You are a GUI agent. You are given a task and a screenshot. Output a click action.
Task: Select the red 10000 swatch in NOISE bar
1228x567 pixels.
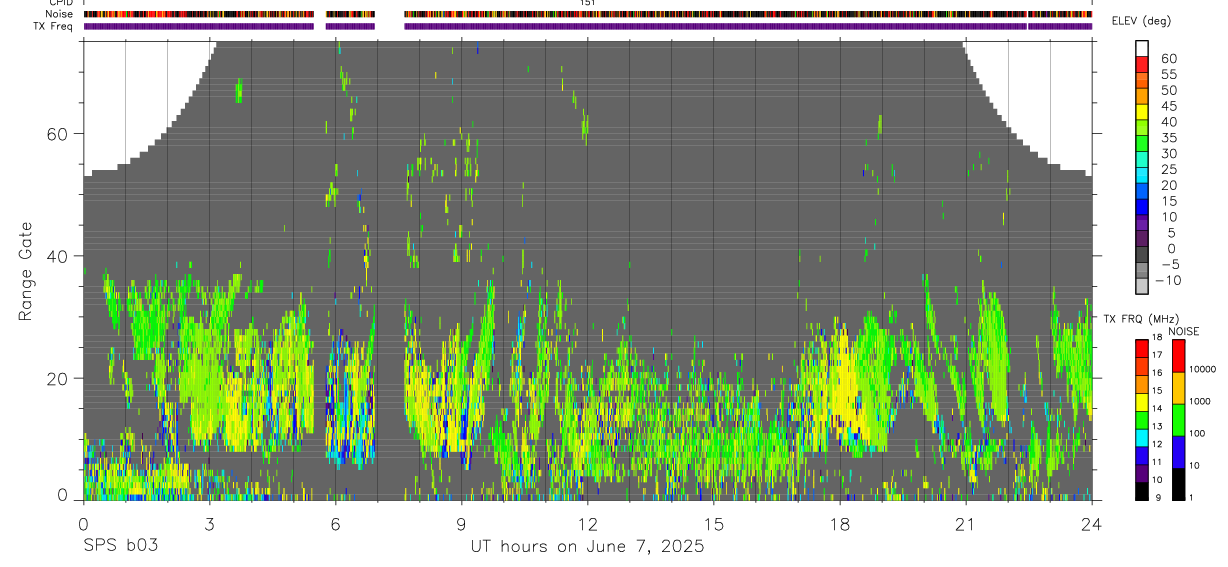tap(1179, 356)
